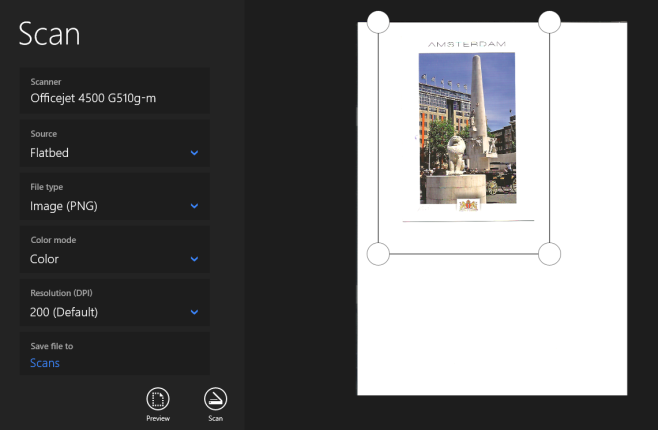Click the AMSTERDAM heading in scanned preview
This screenshot has height=430, width=658.
pos(466,44)
